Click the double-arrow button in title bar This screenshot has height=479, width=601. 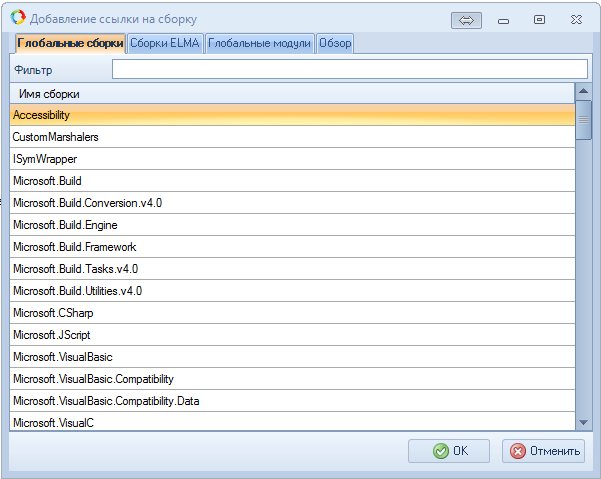coord(465,19)
